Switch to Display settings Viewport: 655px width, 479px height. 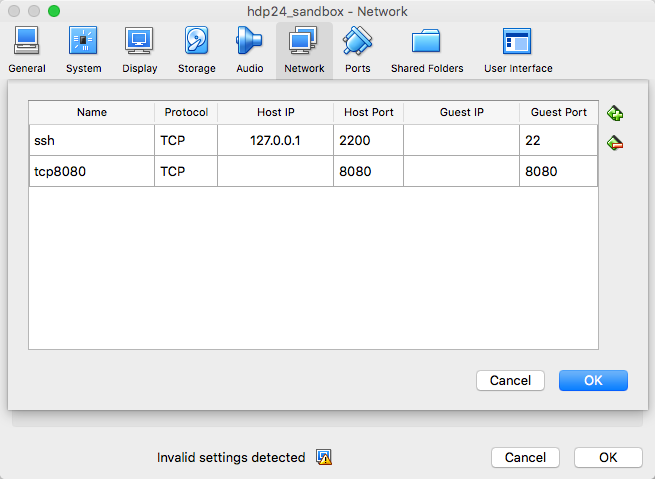point(140,49)
